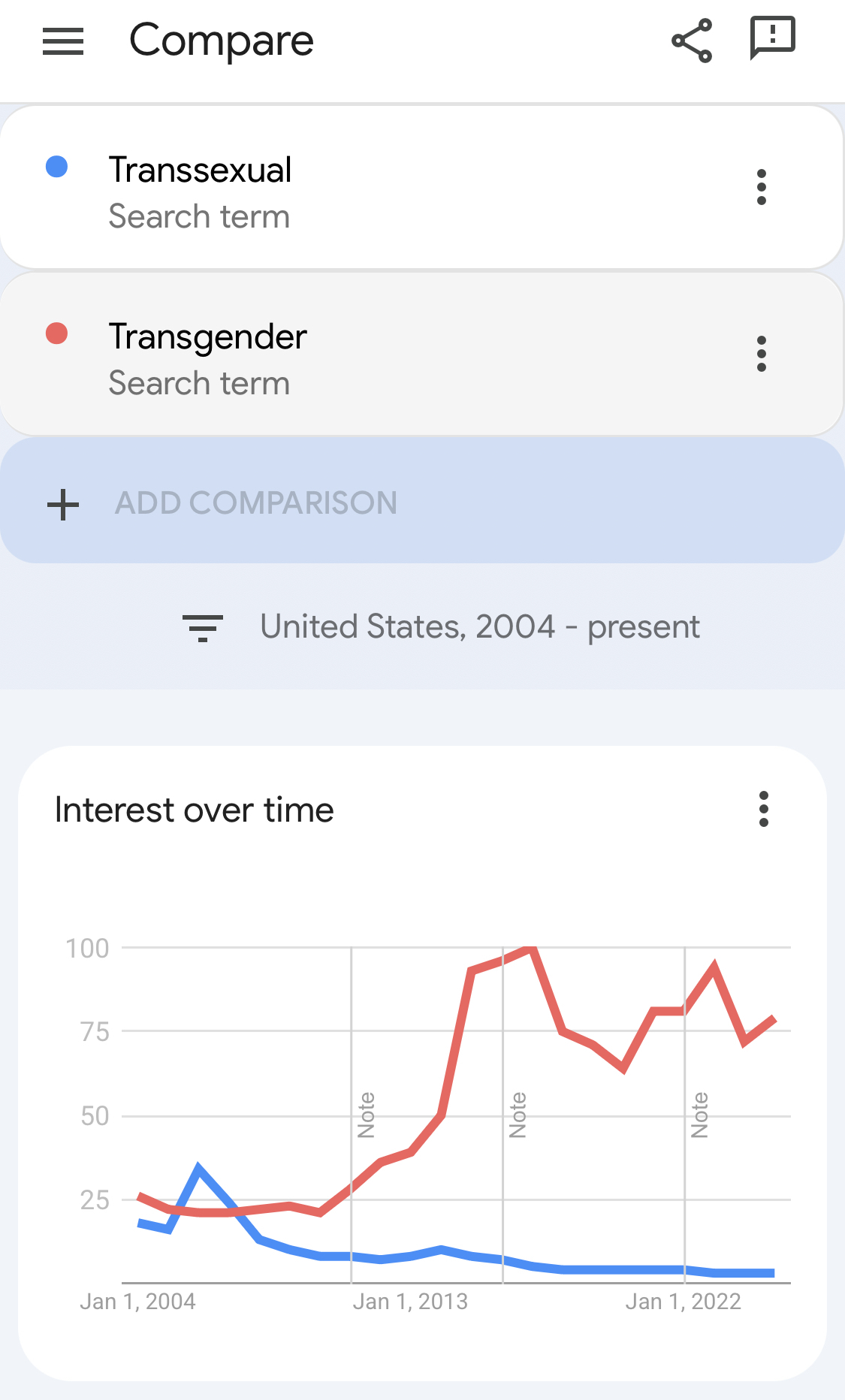Expand United States, 2004 - present filter
The width and height of the screenshot is (845, 1400).
click(479, 627)
